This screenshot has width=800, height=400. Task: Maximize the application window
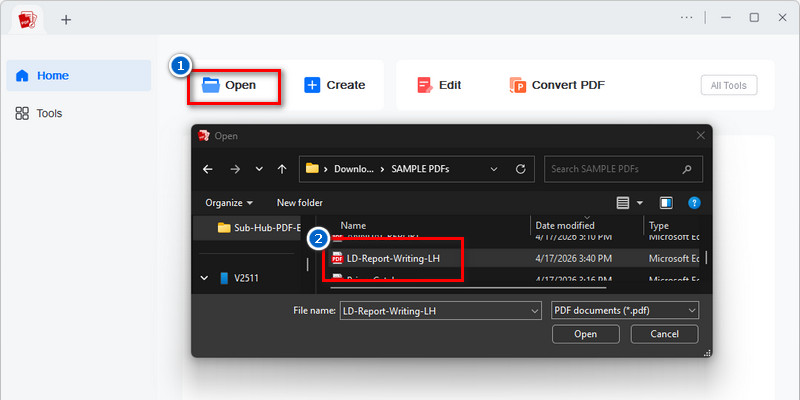[x=754, y=17]
